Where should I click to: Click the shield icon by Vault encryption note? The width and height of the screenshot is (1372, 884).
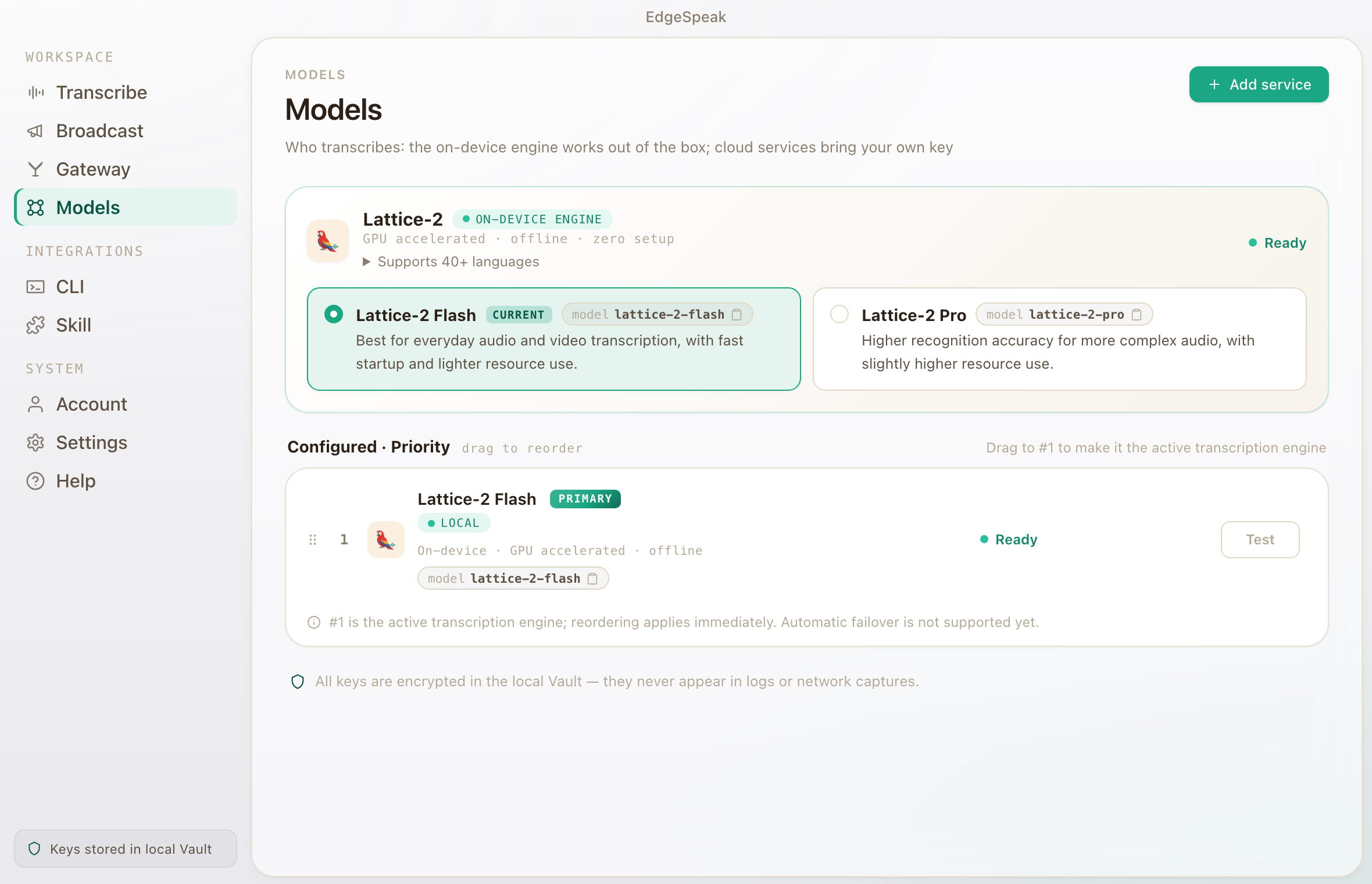pos(298,682)
